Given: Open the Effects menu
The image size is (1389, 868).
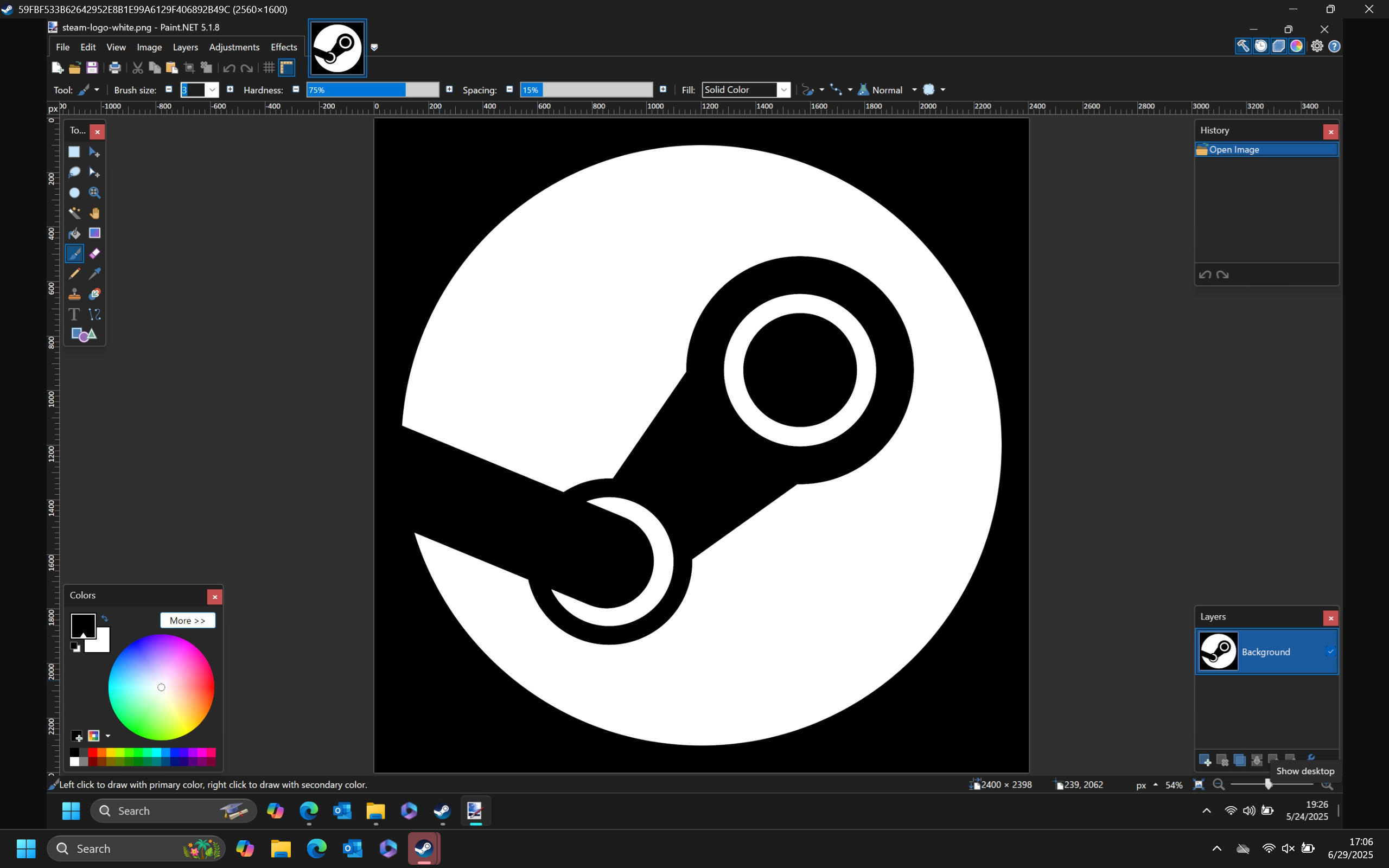Looking at the screenshot, I should [284, 47].
